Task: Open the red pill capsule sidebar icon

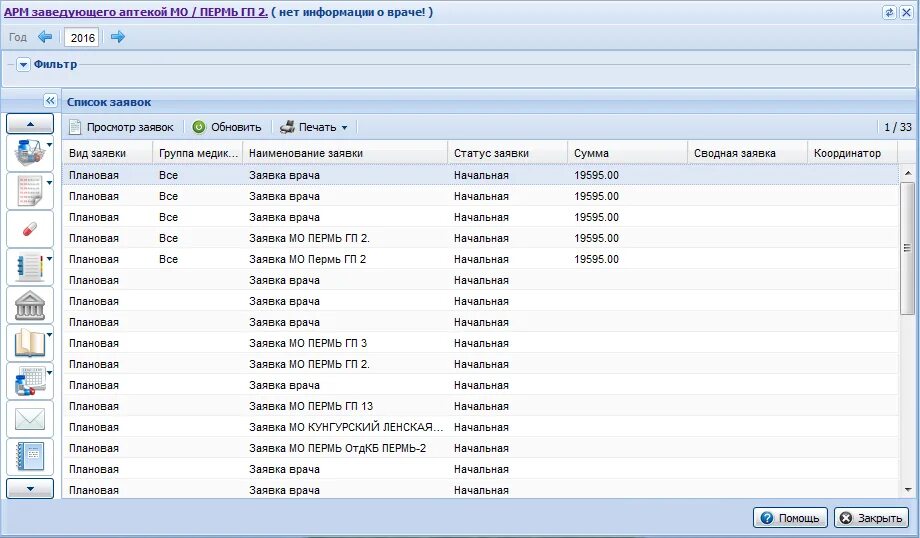Action: (x=30, y=228)
